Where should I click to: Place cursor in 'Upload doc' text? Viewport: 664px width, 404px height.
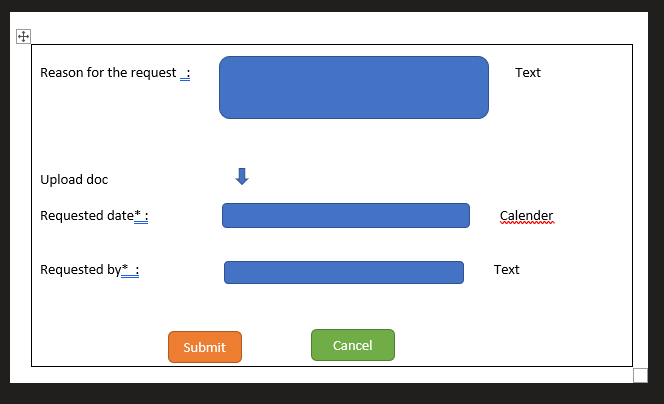coord(74,180)
